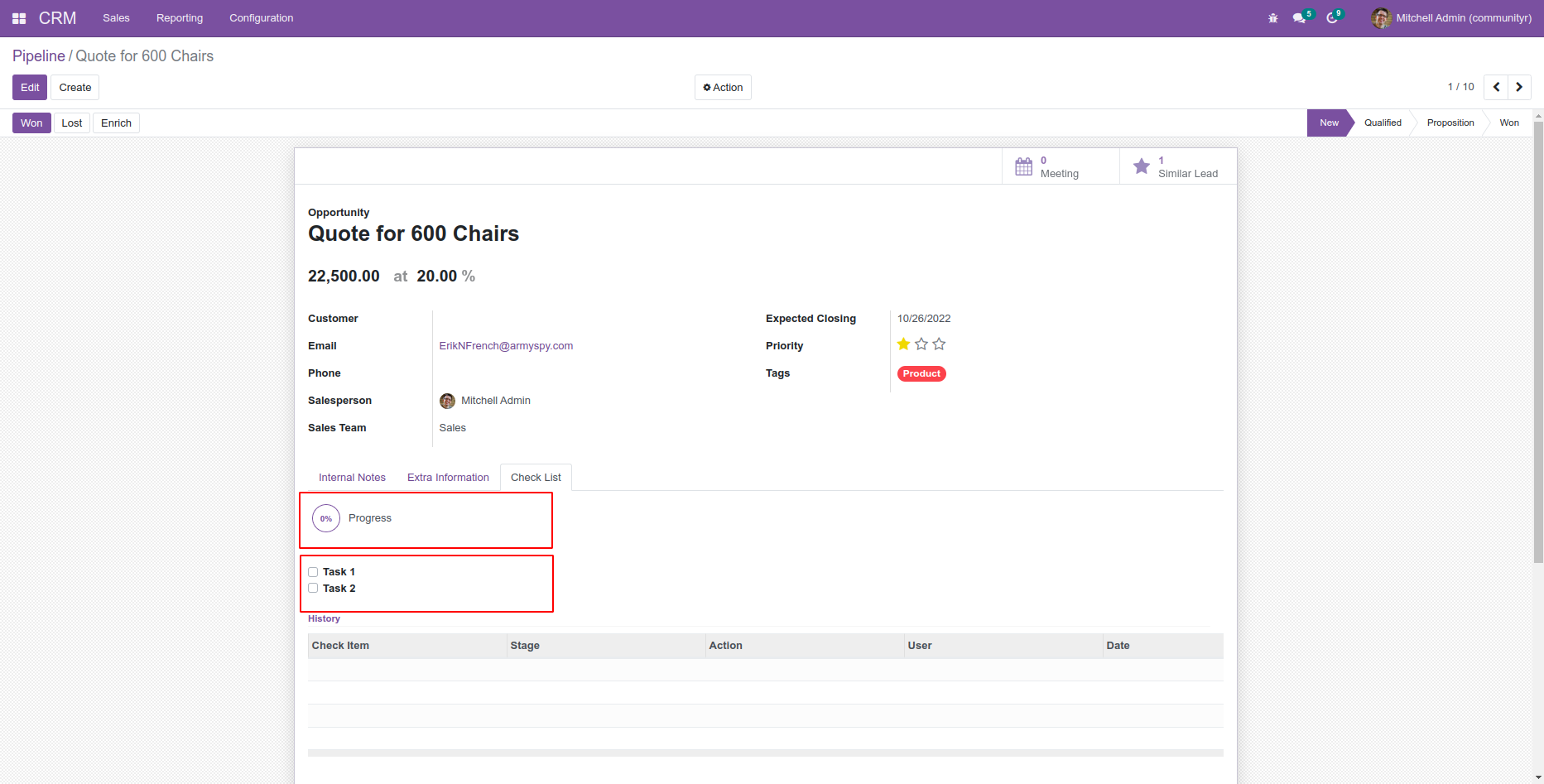Click the expected closing date 10/26/2022
Image resolution: width=1544 pixels, height=784 pixels.
[x=924, y=319]
